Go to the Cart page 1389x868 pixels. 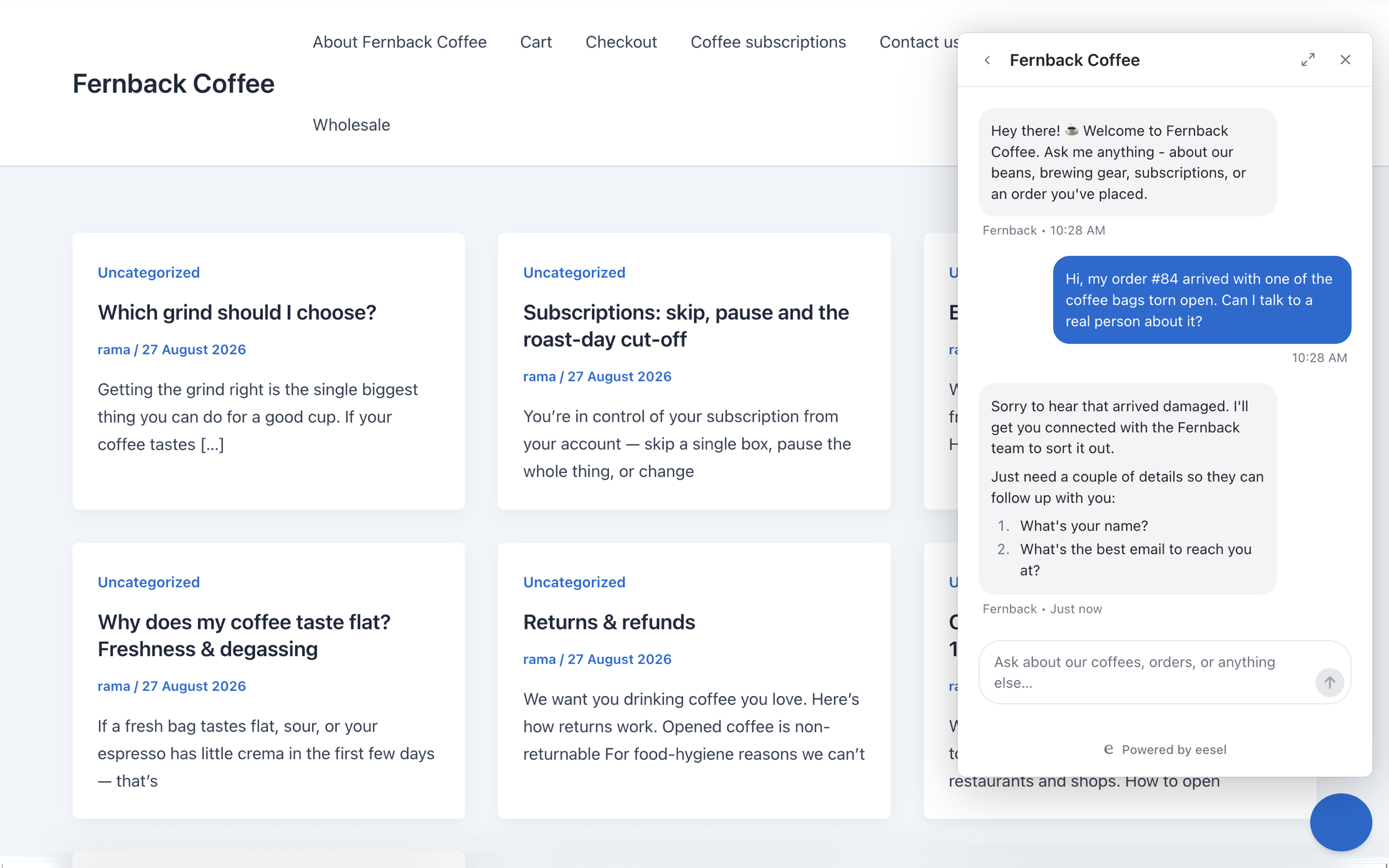(x=536, y=42)
